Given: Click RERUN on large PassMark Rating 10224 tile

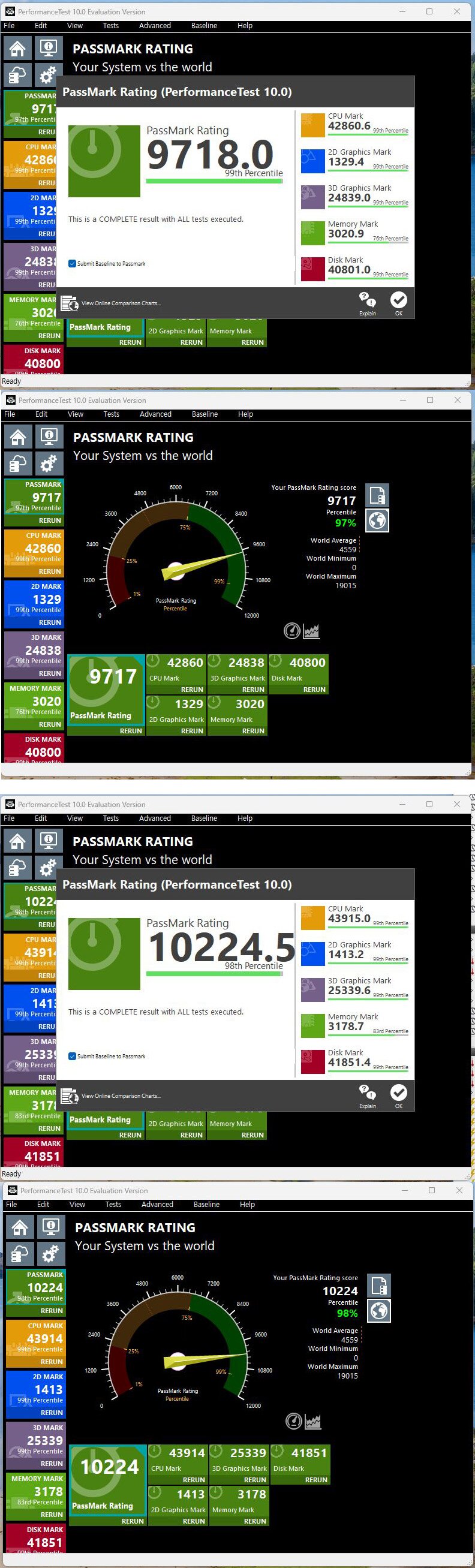Looking at the screenshot, I should (133, 1521).
